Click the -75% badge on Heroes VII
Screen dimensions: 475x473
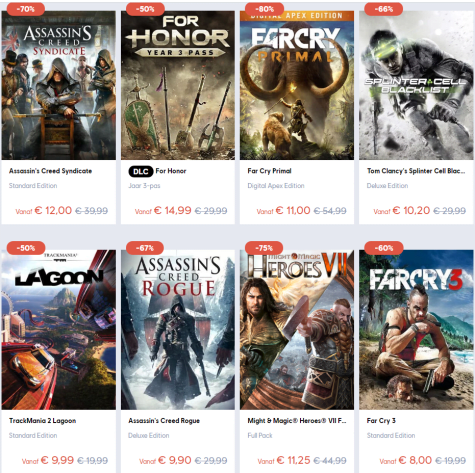264,248
